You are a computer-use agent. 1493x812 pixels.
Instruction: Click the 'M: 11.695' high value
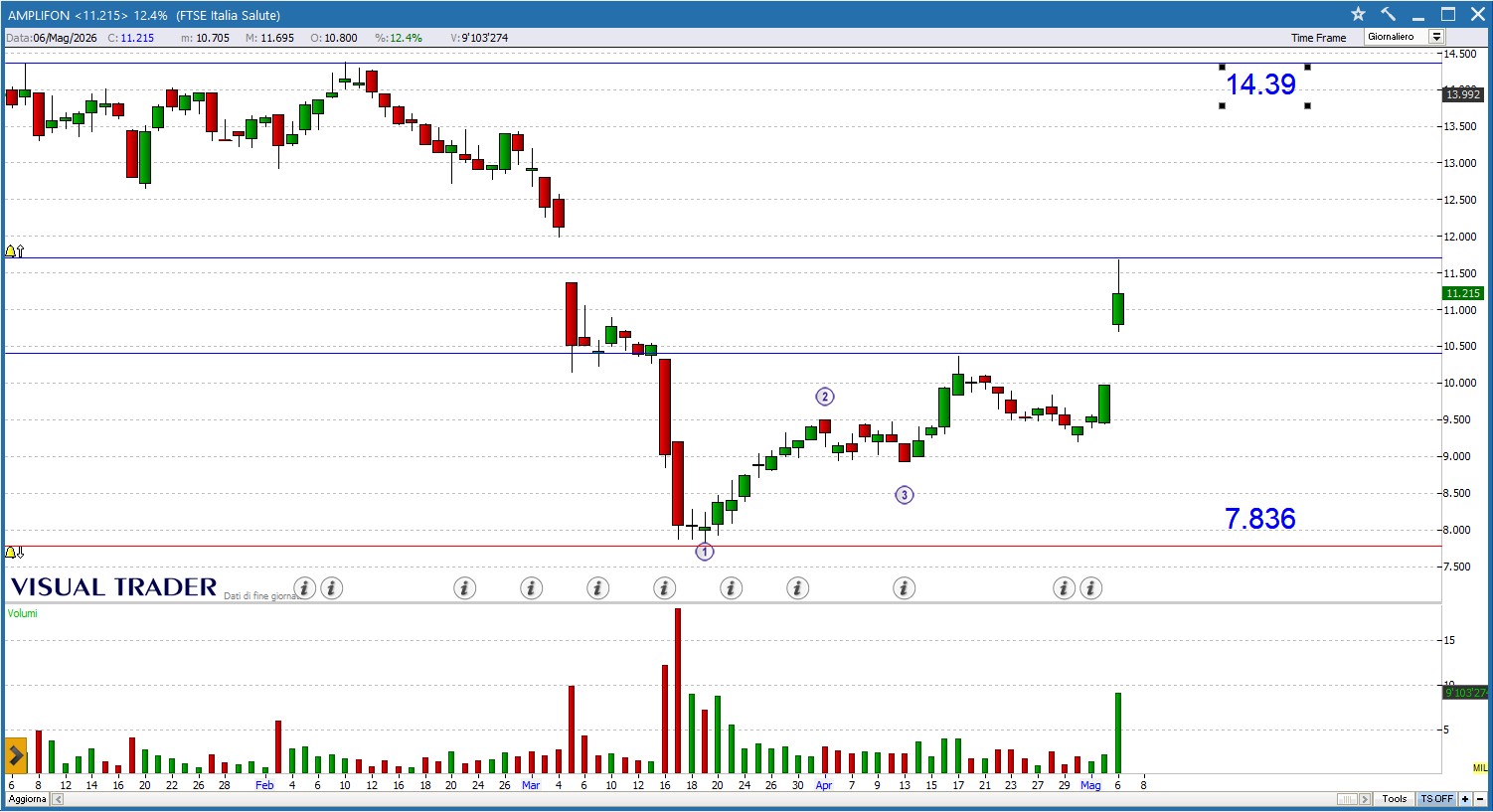pos(270,38)
